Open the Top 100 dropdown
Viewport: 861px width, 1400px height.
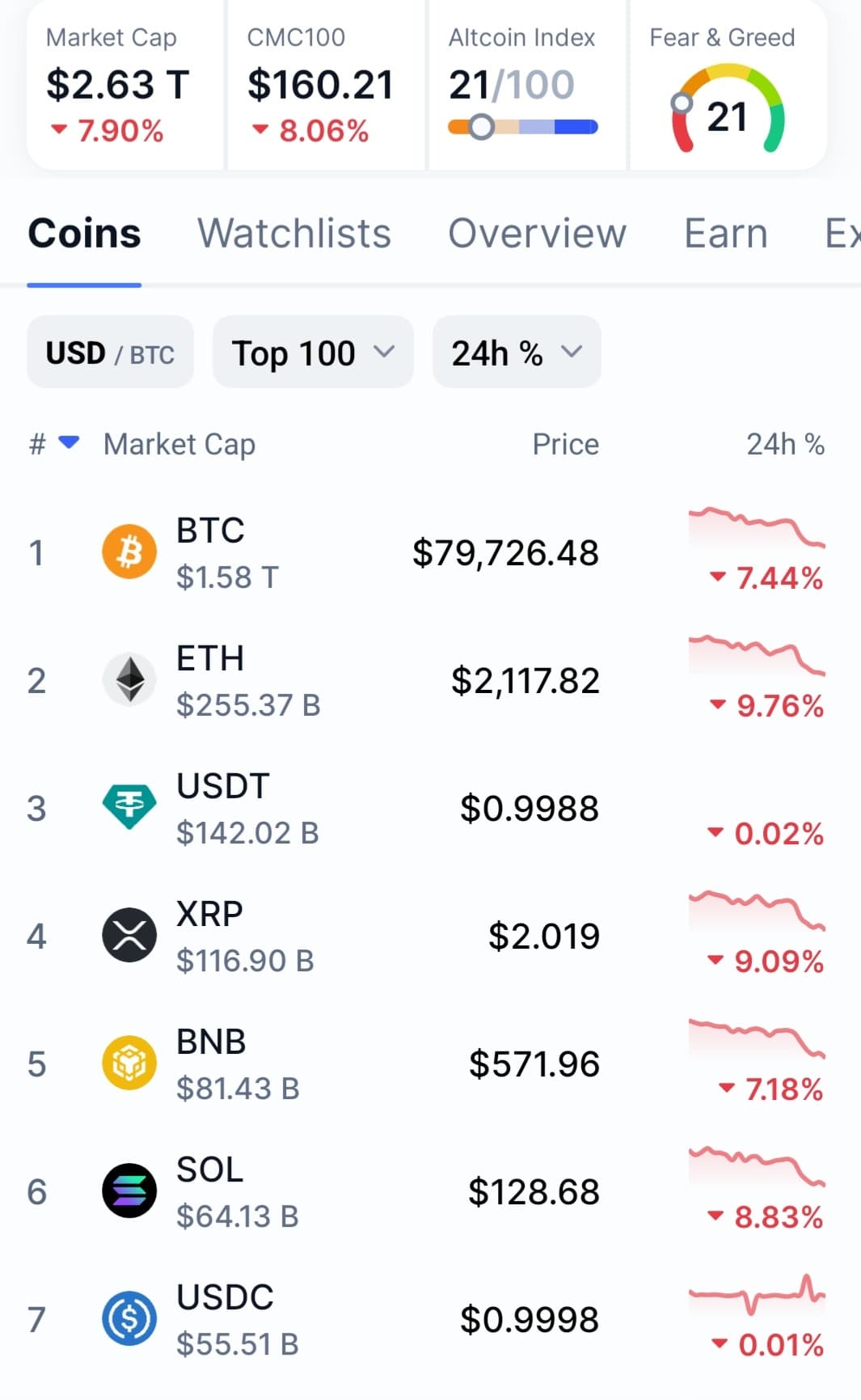(x=313, y=353)
